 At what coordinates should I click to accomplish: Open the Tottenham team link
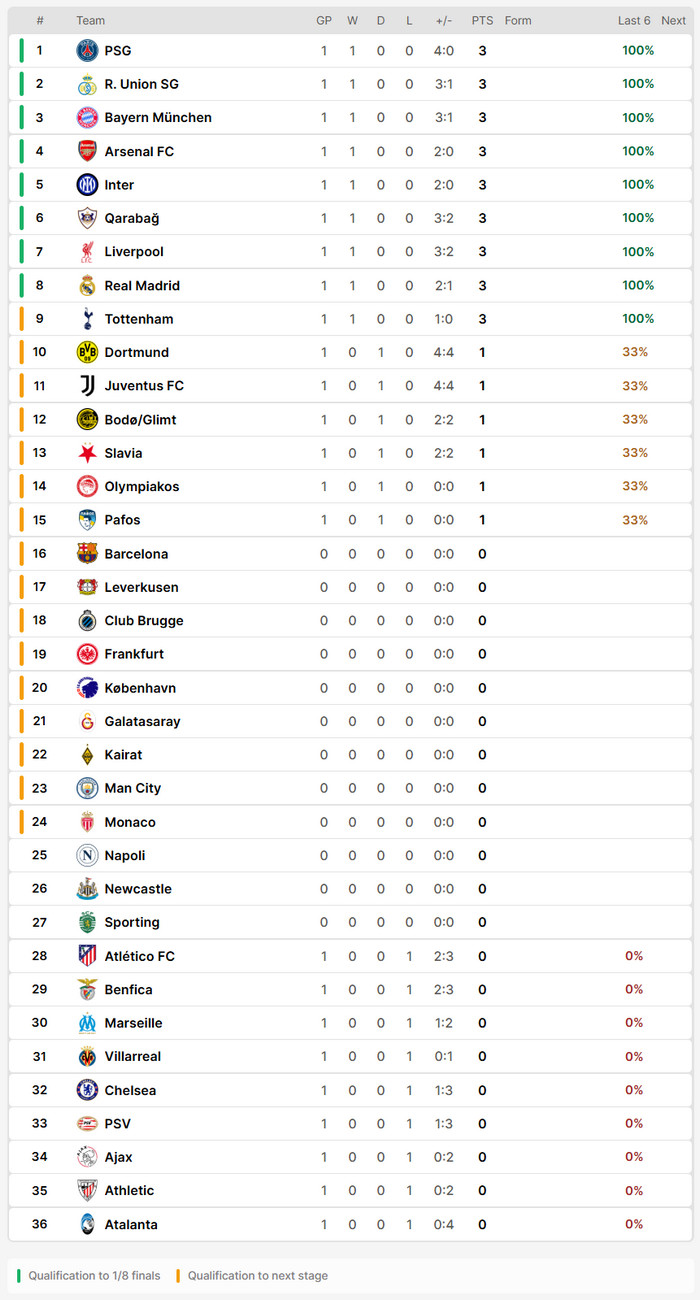[139, 319]
